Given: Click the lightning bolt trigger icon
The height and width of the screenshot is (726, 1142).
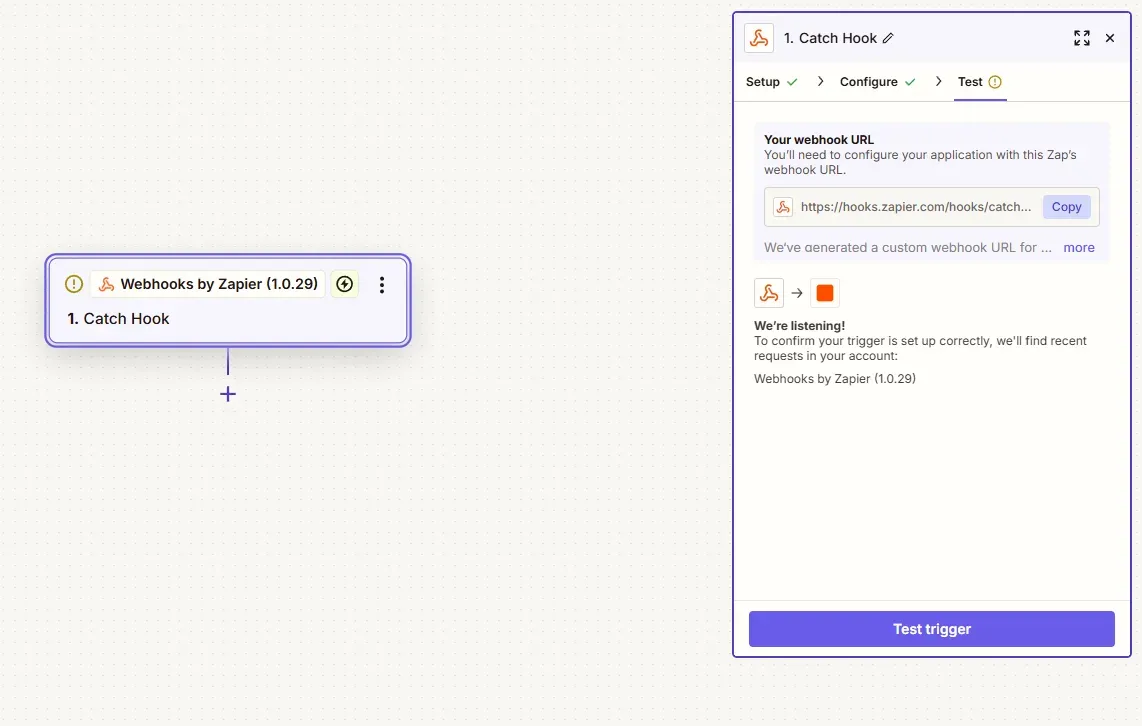Looking at the screenshot, I should point(344,284).
